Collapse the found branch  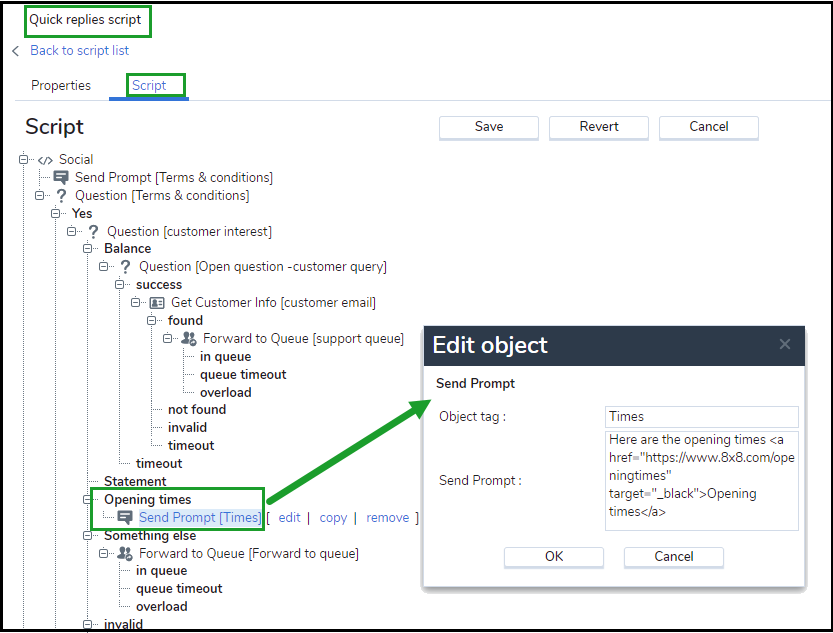pyautogui.click(x=151, y=320)
